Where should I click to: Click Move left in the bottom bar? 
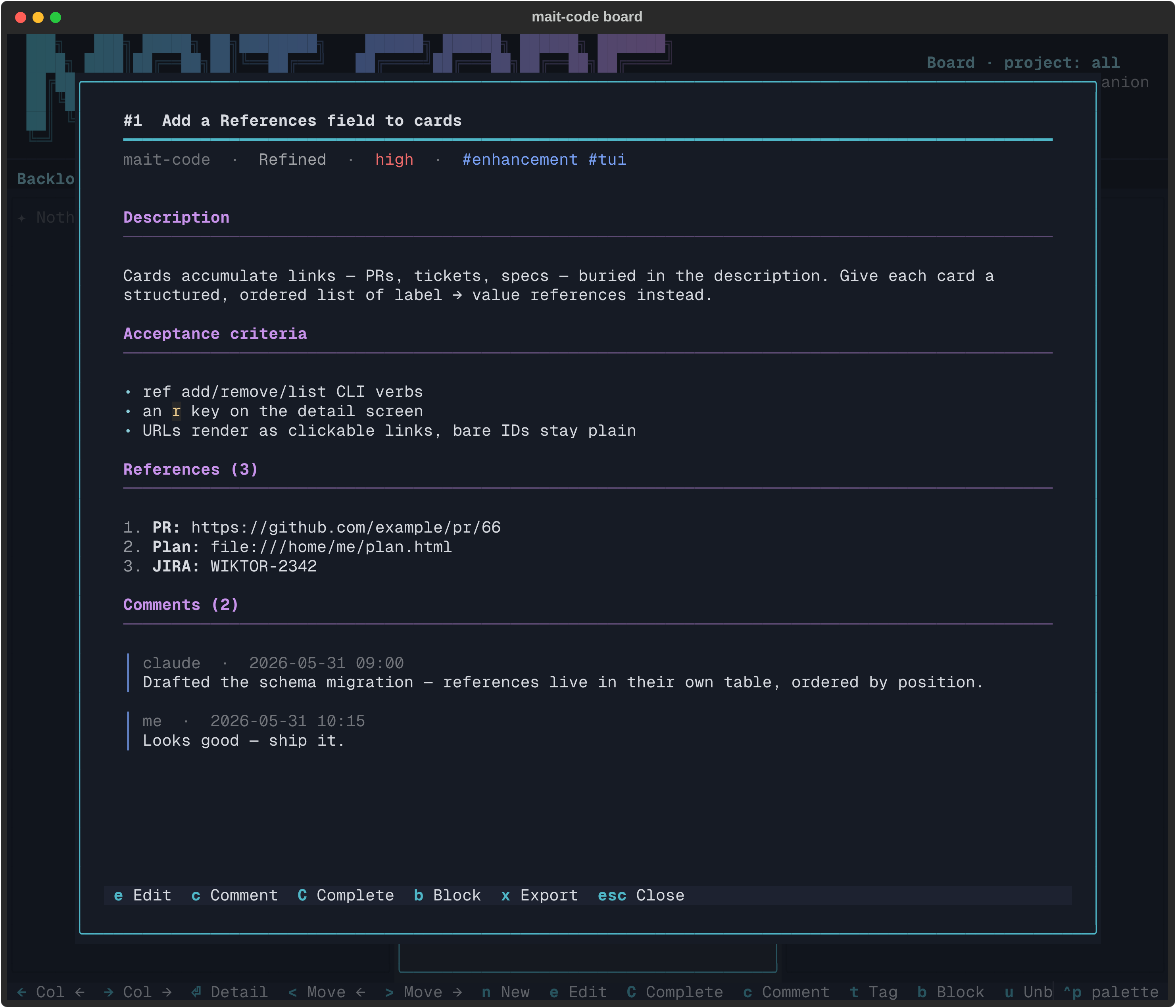coord(327,992)
